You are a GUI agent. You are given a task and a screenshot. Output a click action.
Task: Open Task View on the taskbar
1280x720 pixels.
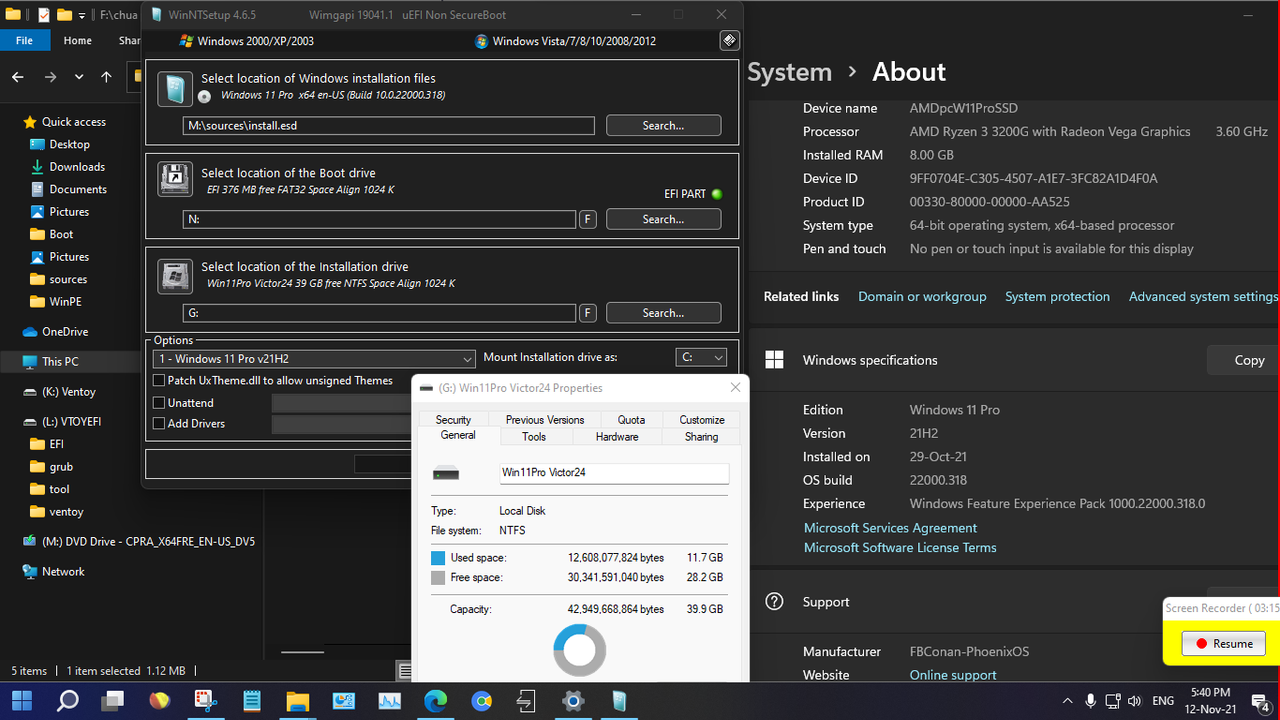point(113,701)
